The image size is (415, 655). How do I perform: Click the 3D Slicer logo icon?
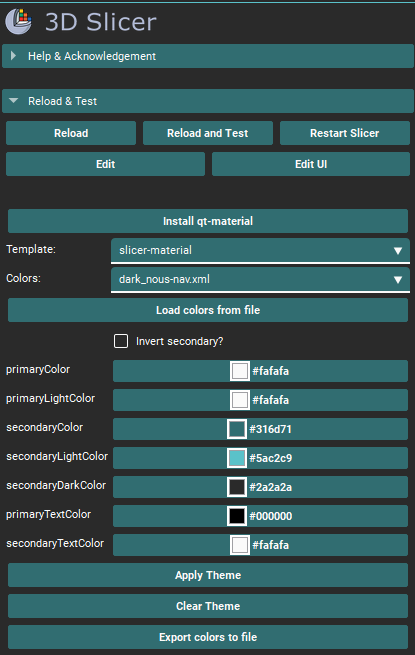point(18,22)
